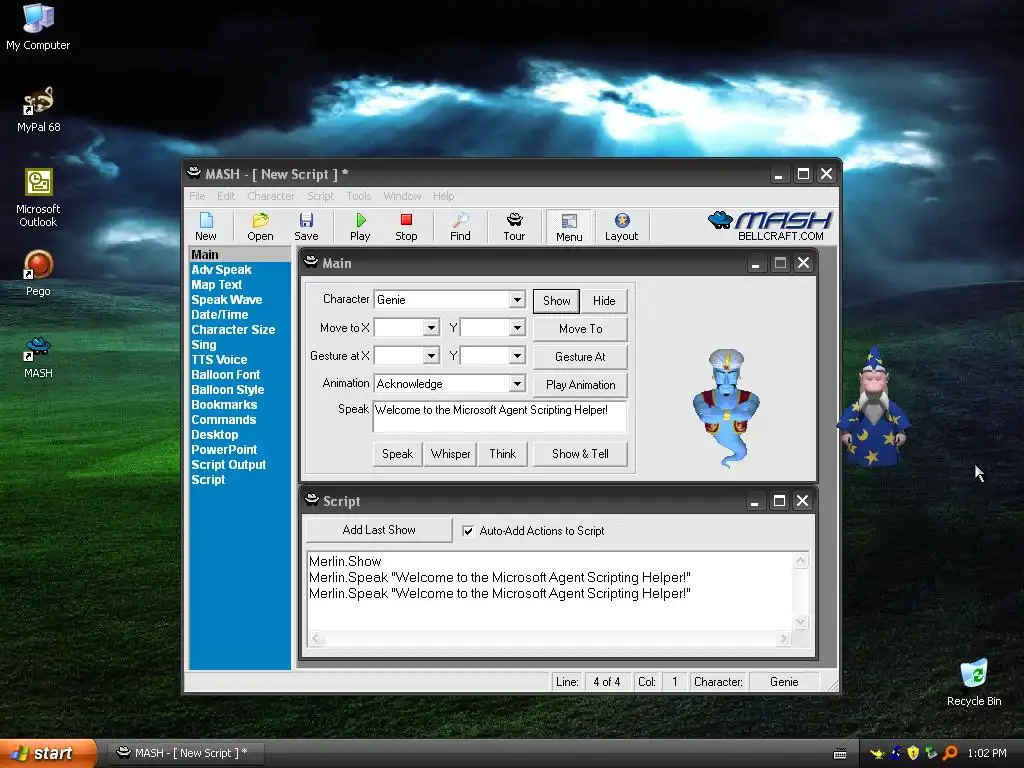
Task: Click the Show & Tell button
Action: coord(581,454)
